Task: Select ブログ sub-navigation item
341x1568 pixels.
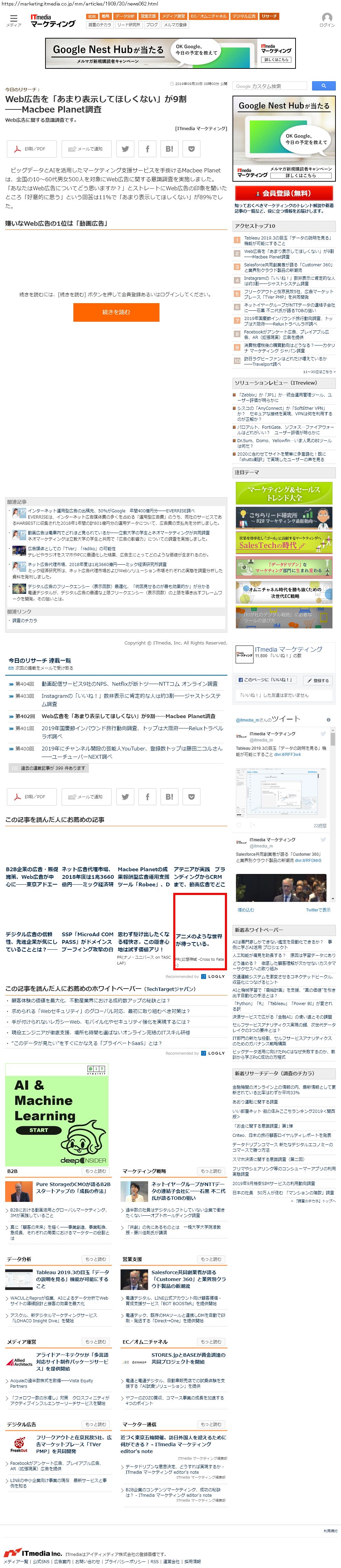Action: [152, 25]
